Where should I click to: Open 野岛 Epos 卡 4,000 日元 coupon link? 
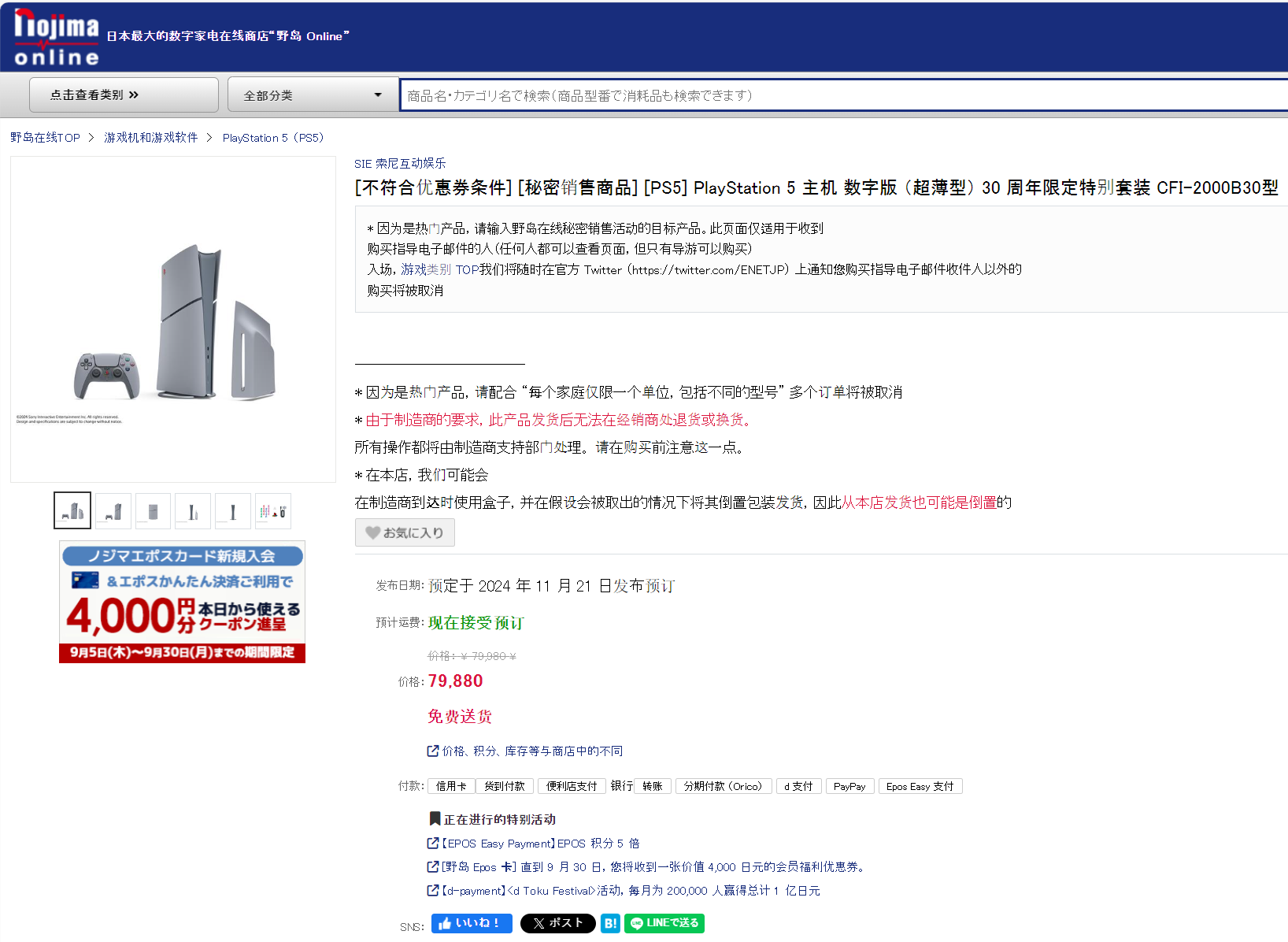[654, 867]
